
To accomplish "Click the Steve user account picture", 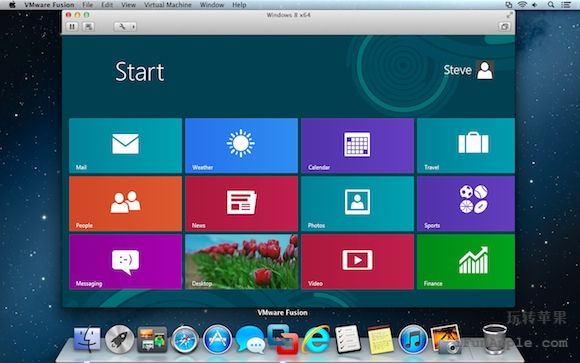I will 485,70.
